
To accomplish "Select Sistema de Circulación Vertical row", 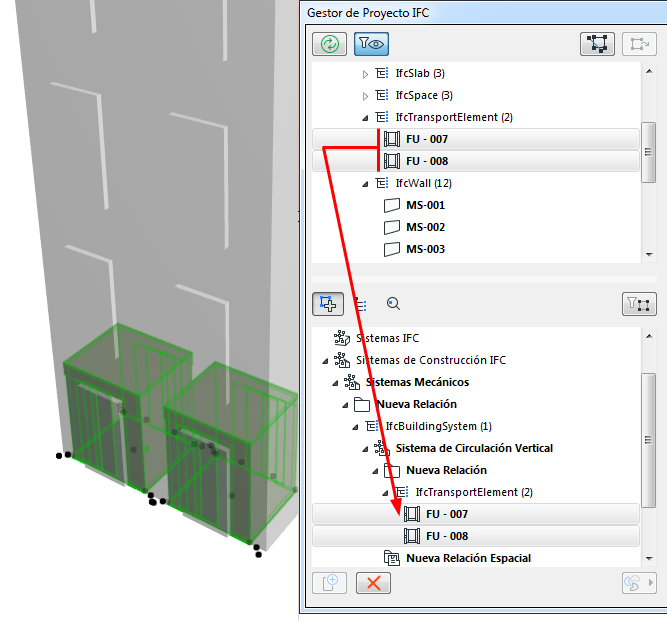I will click(474, 448).
